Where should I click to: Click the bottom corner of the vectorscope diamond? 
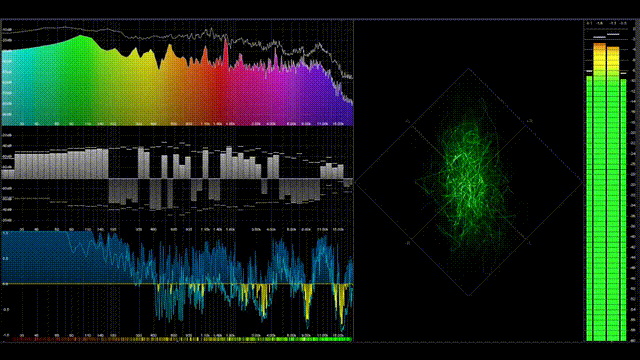(x=469, y=294)
